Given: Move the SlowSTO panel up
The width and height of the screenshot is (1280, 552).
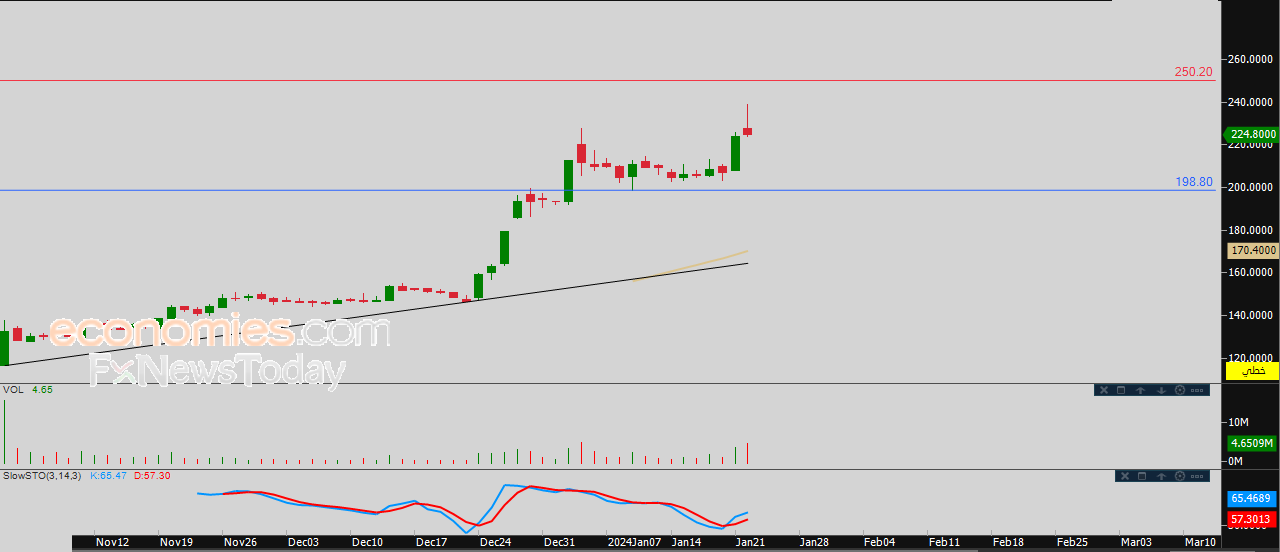Looking at the screenshot, I should (1161, 476).
